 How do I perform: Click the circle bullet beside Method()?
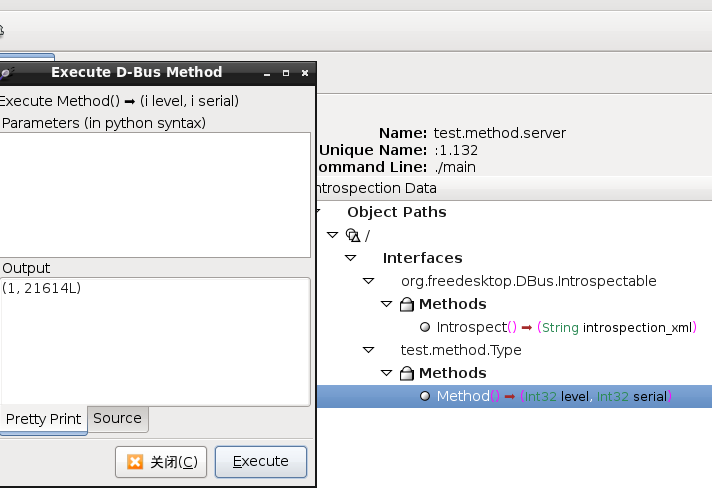[425, 396]
